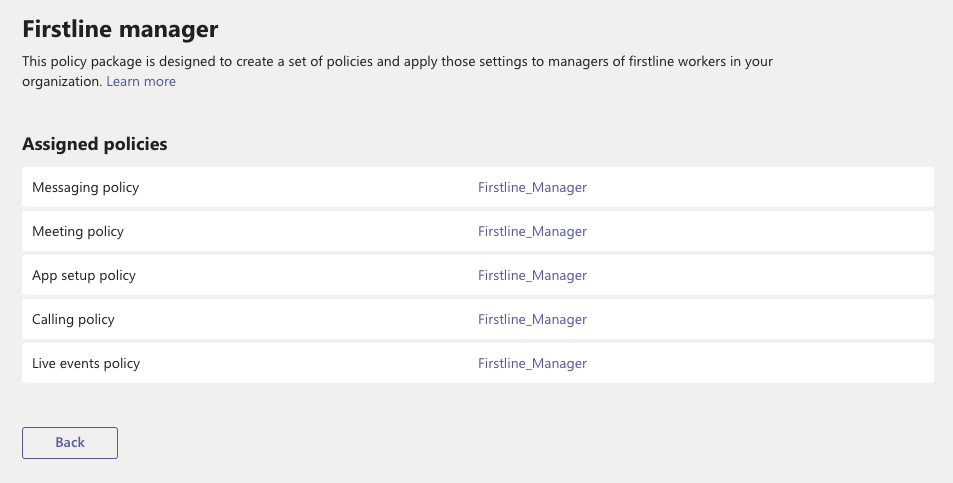This screenshot has height=483, width=953.
Task: Select the Calling policy label
Action: pyautogui.click(x=73, y=319)
